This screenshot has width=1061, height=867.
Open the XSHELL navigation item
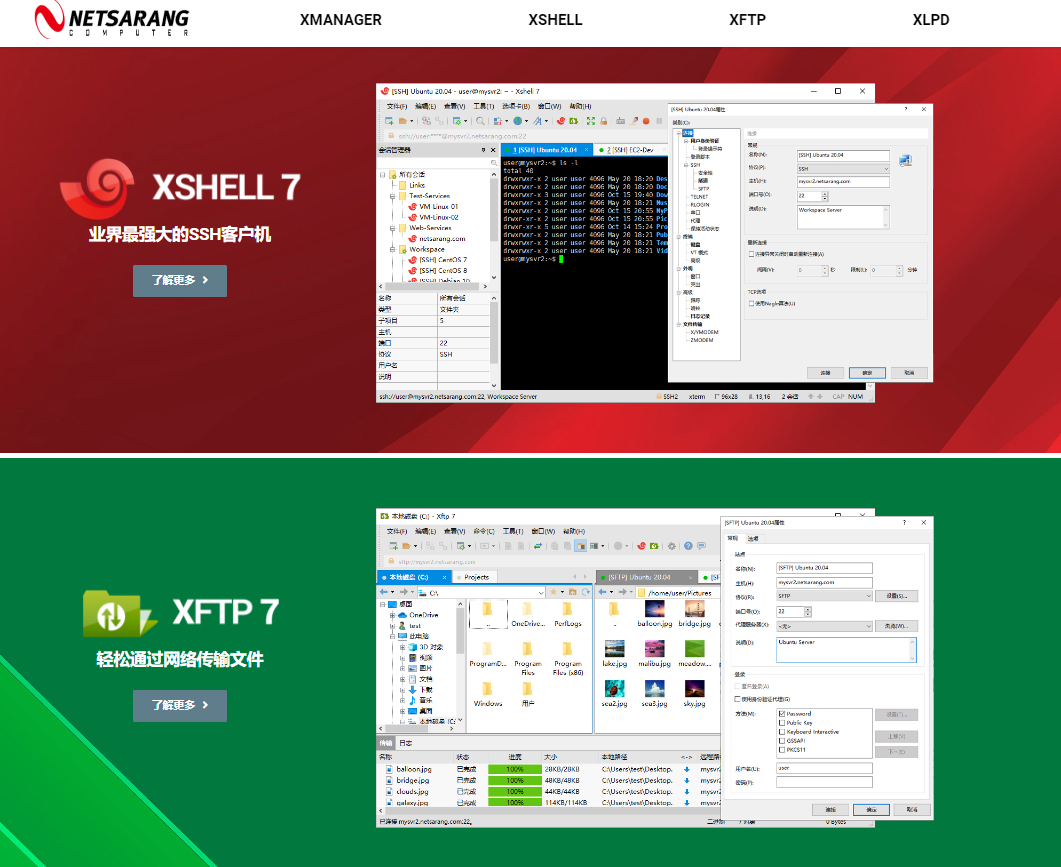(555, 20)
